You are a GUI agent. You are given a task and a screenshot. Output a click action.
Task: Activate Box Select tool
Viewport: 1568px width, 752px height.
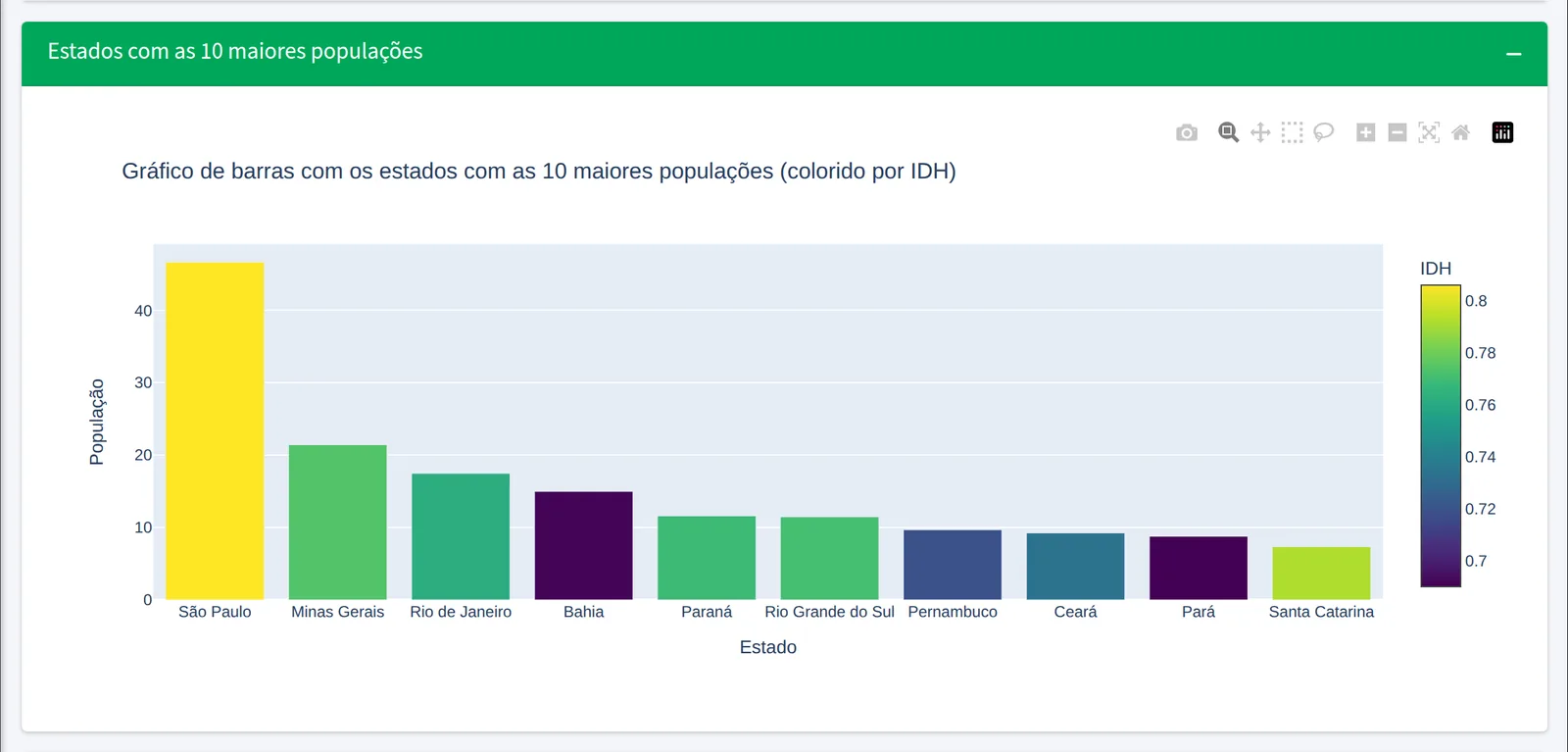coord(1293,132)
